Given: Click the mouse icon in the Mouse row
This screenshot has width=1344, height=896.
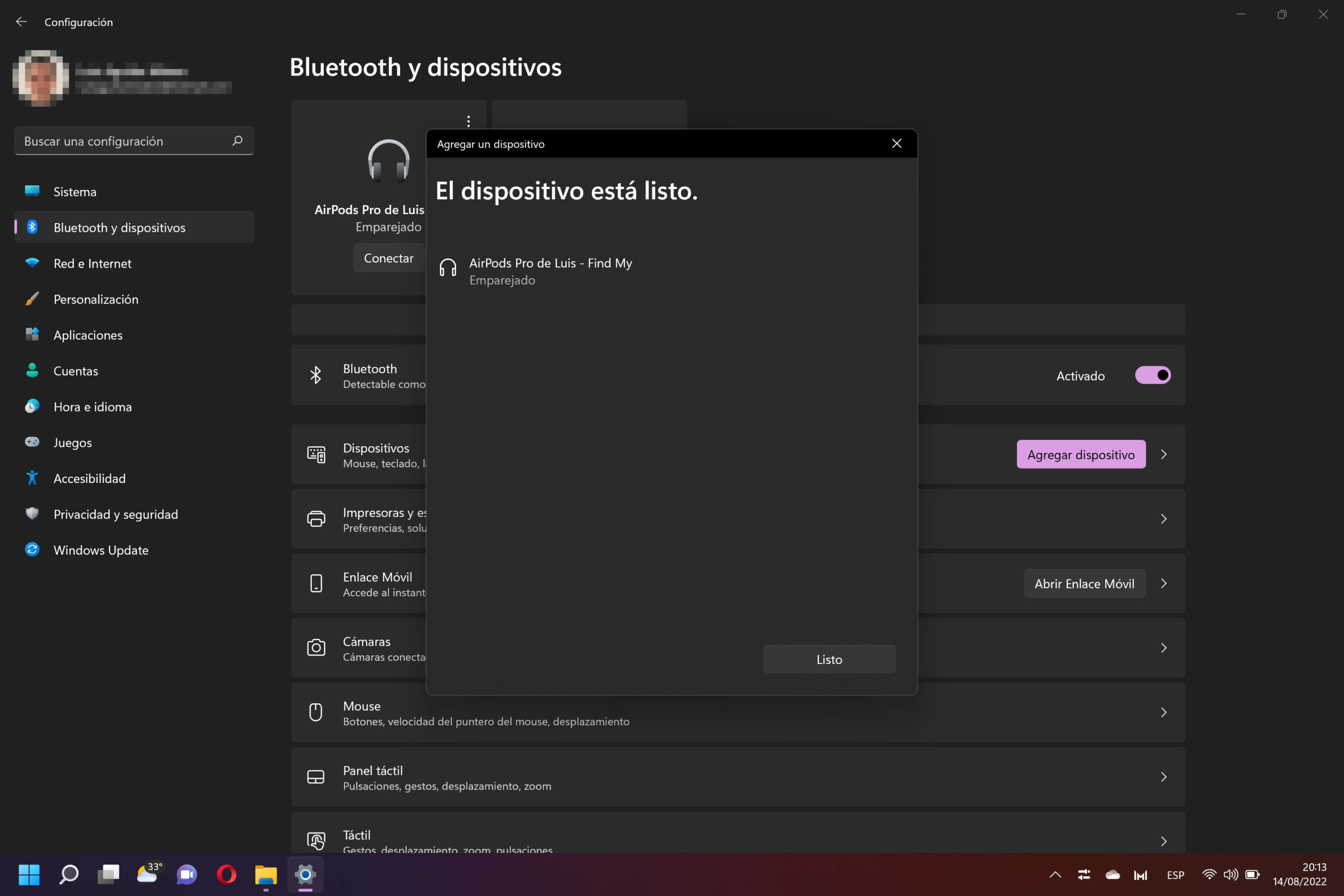Looking at the screenshot, I should click(316, 713).
